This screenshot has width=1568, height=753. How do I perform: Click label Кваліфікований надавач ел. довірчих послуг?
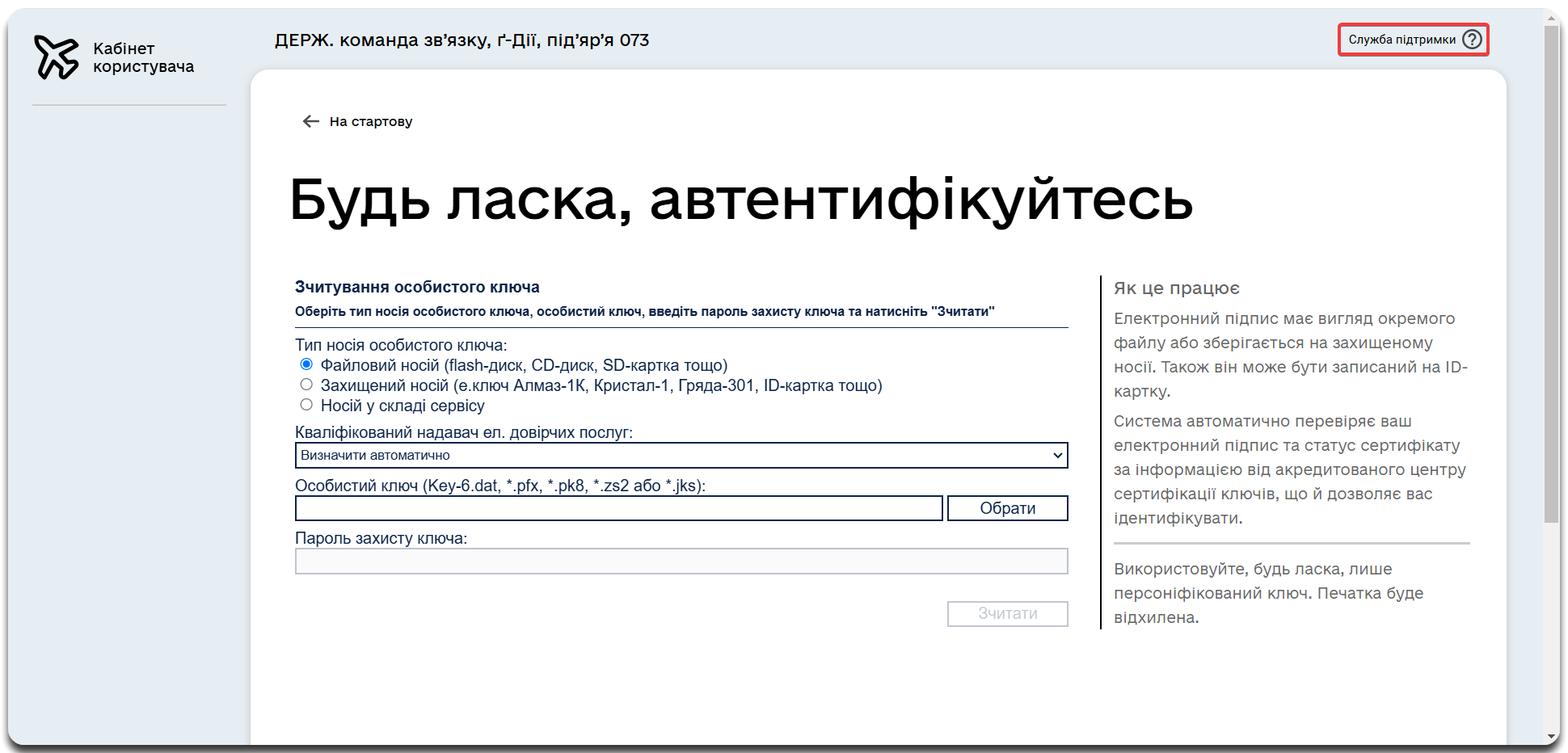(464, 432)
